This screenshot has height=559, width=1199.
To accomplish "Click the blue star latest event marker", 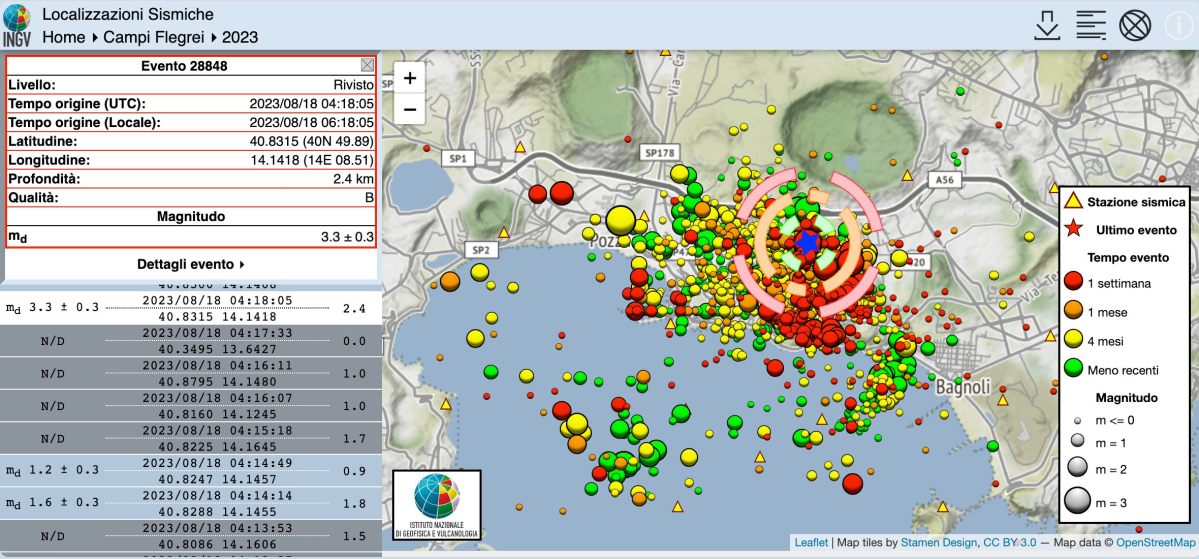I will 808,241.
